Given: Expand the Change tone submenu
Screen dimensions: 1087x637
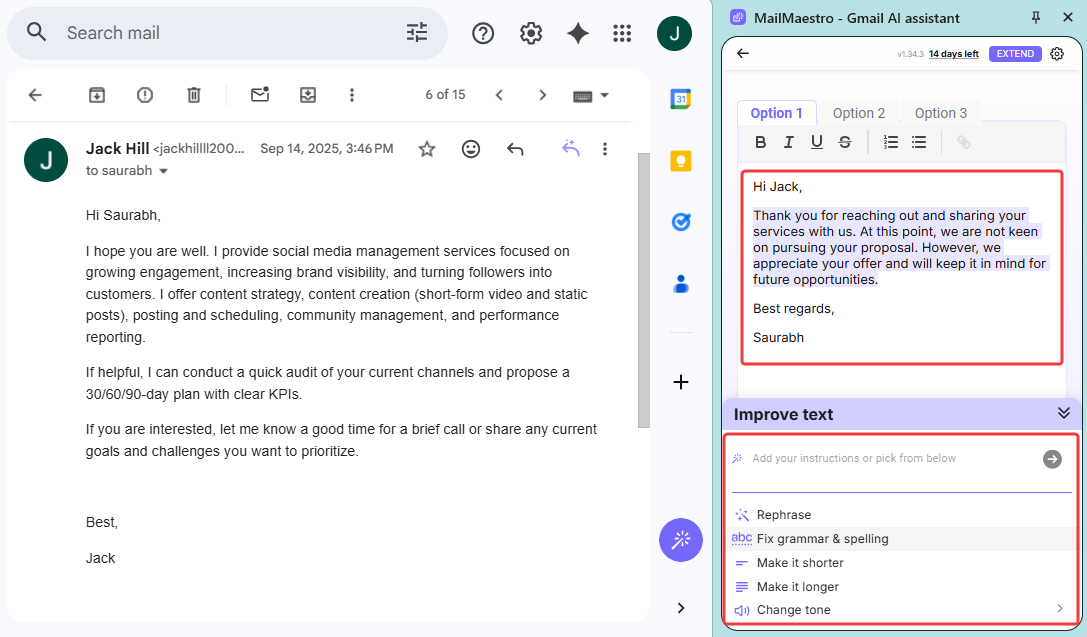Looking at the screenshot, I should tap(1059, 609).
